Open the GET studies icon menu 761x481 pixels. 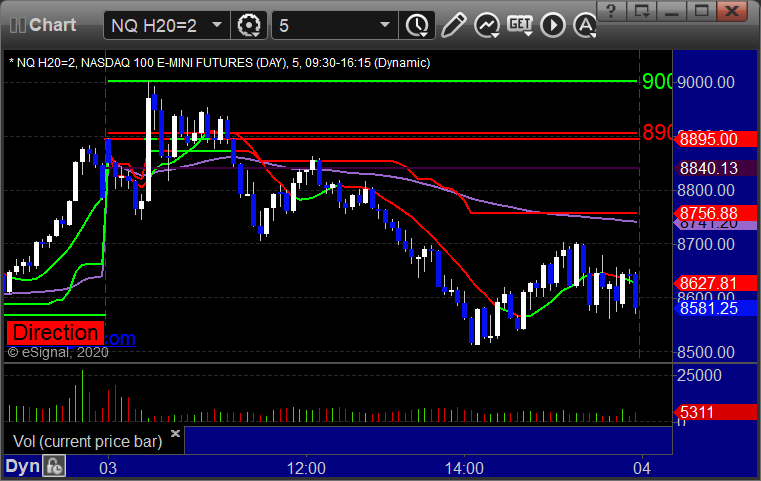pos(520,25)
